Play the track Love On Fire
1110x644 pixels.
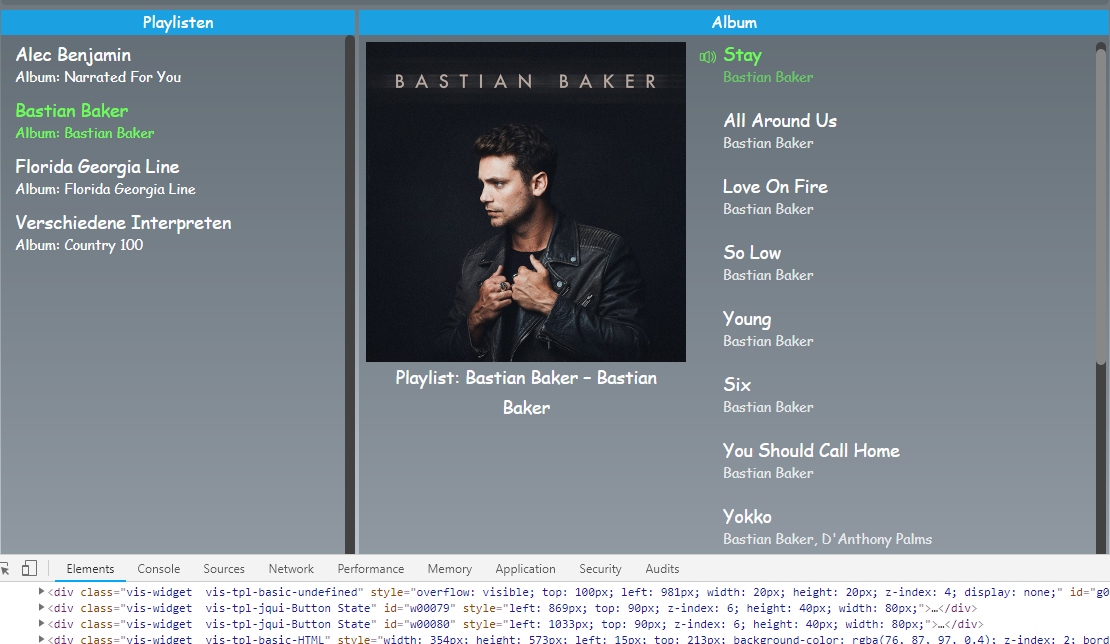(775, 186)
